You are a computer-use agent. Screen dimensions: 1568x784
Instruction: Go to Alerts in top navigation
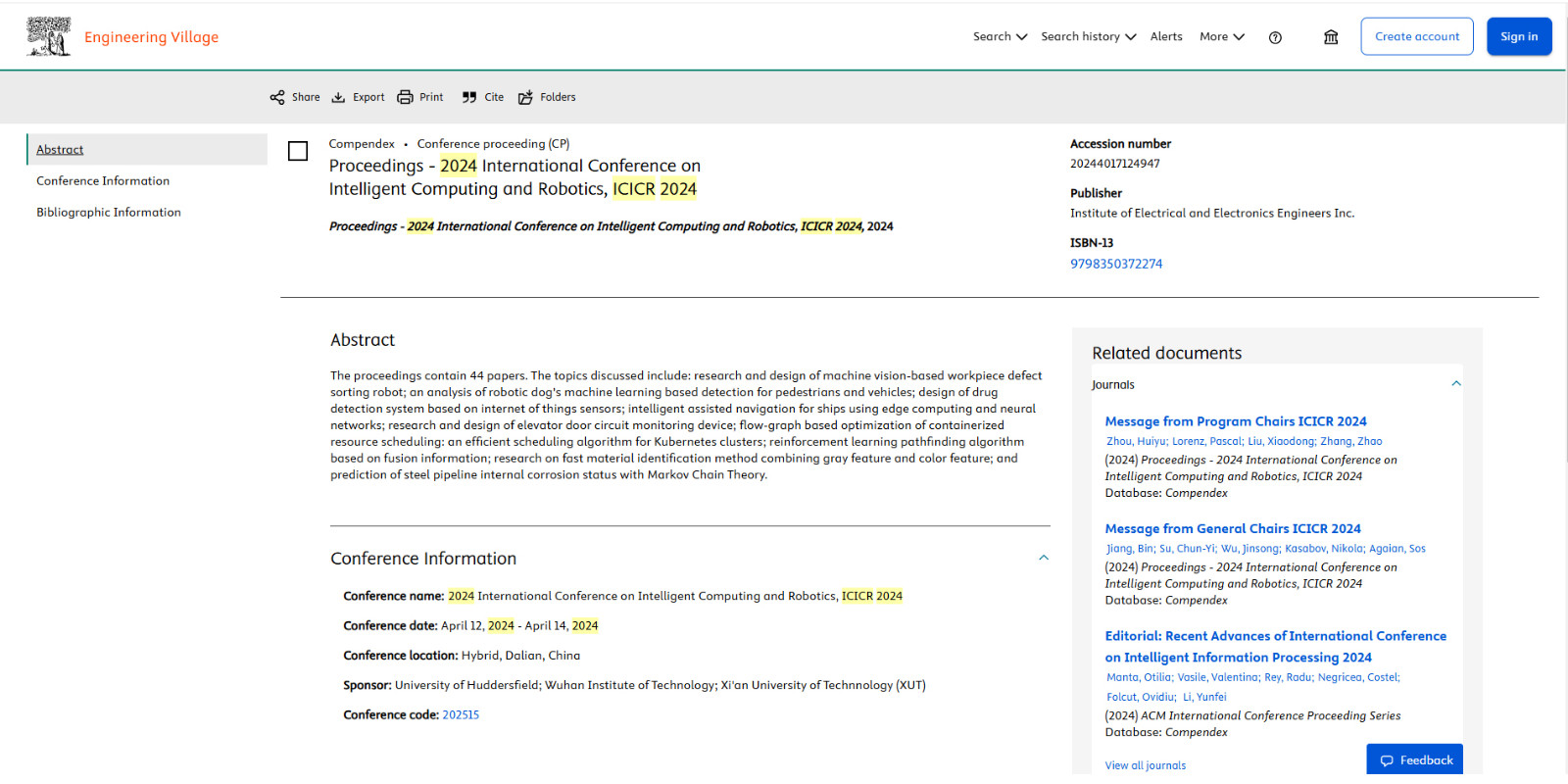click(1166, 36)
